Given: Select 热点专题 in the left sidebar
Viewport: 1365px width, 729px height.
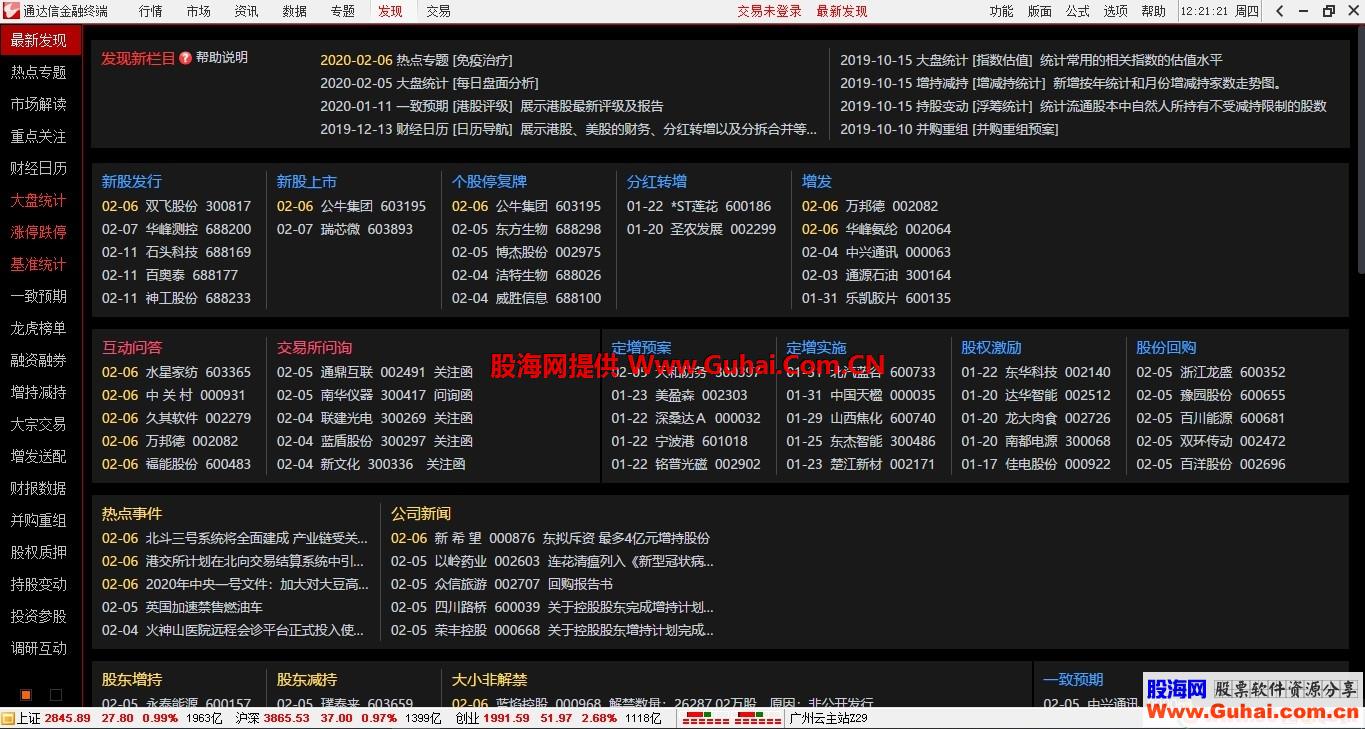Looking at the screenshot, I should 39,72.
